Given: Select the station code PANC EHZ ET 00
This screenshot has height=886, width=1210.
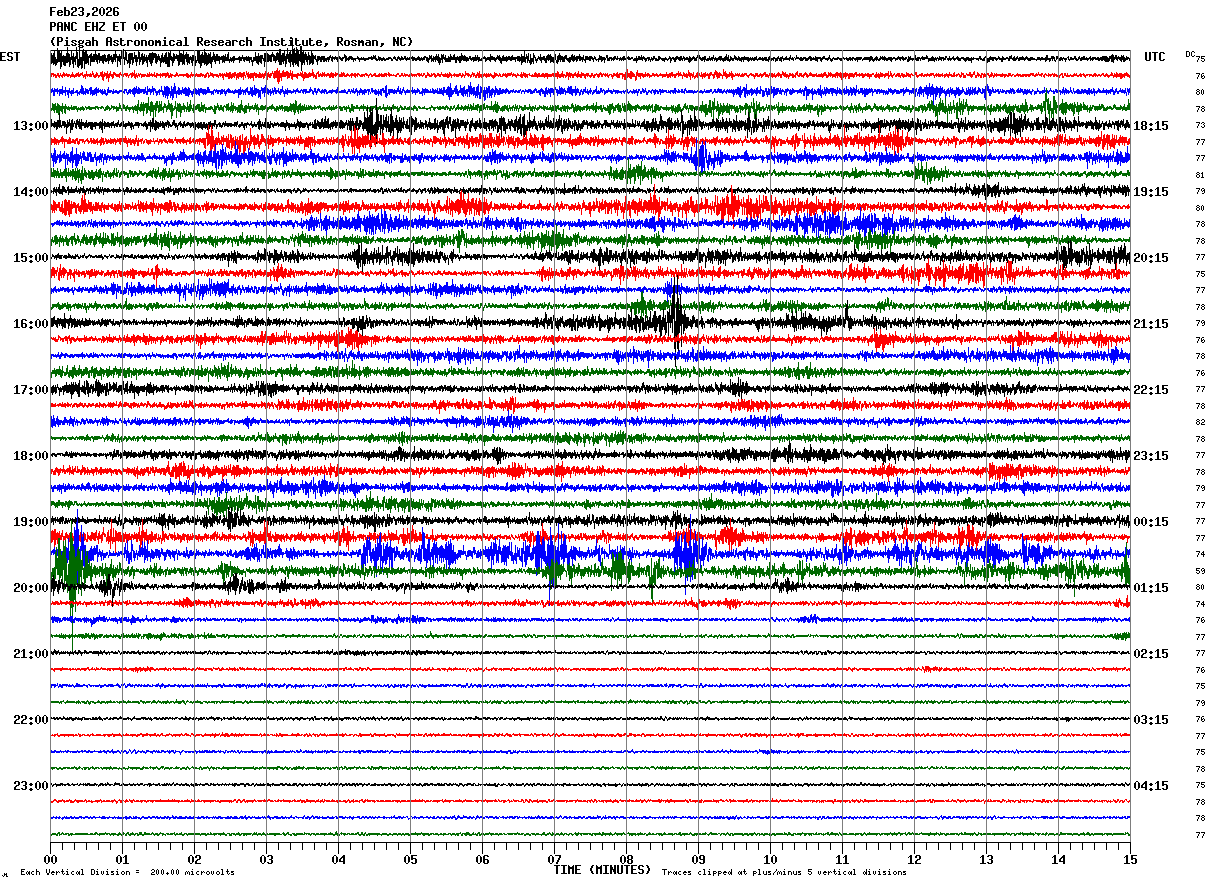Looking at the screenshot, I should tap(98, 27).
